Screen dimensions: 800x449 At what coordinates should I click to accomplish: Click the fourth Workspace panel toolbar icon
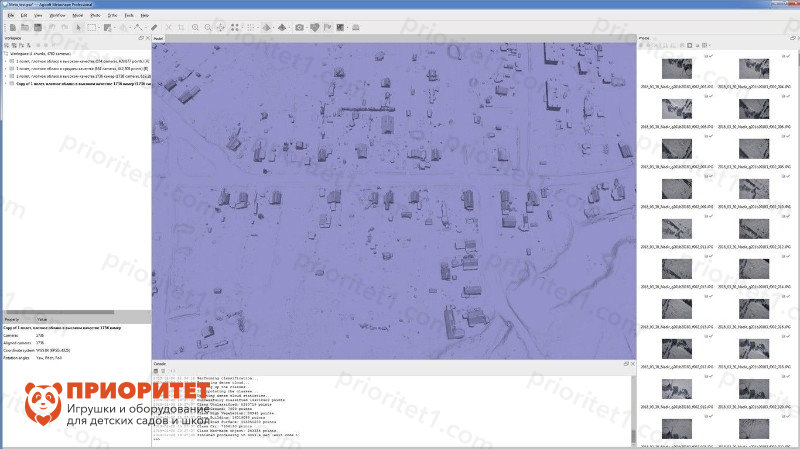29,45
